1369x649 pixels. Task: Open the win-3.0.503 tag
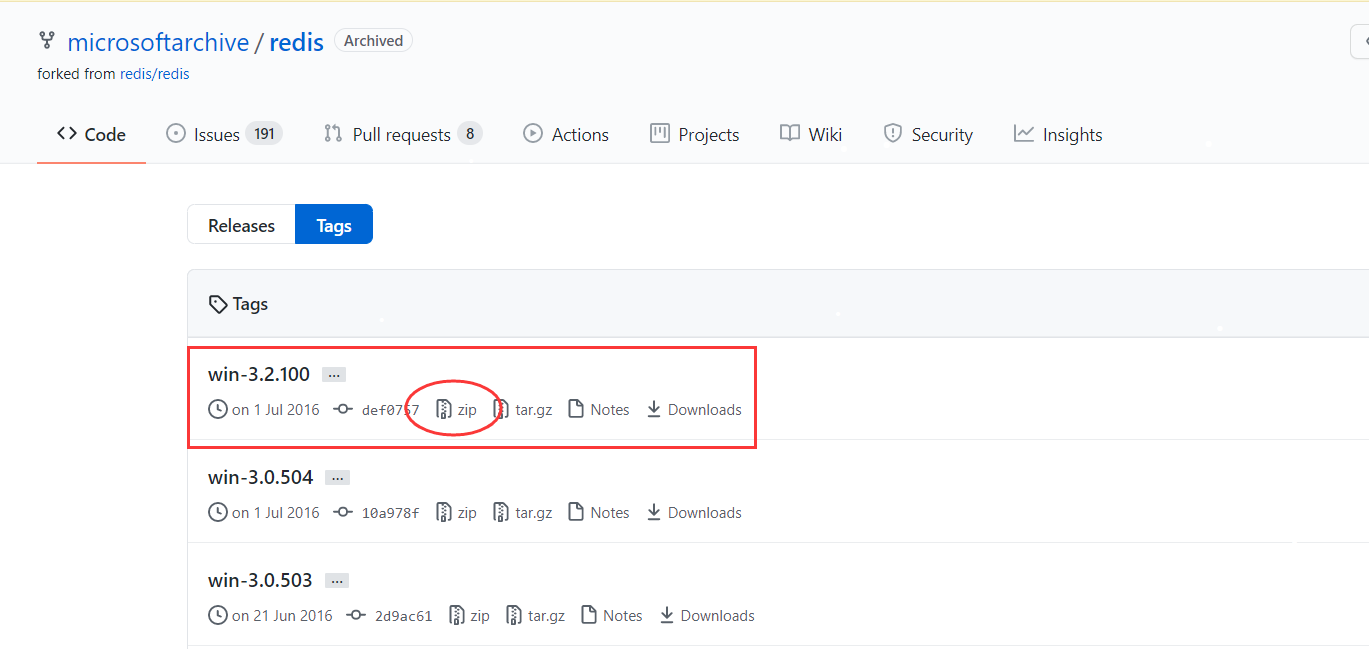coord(260,580)
